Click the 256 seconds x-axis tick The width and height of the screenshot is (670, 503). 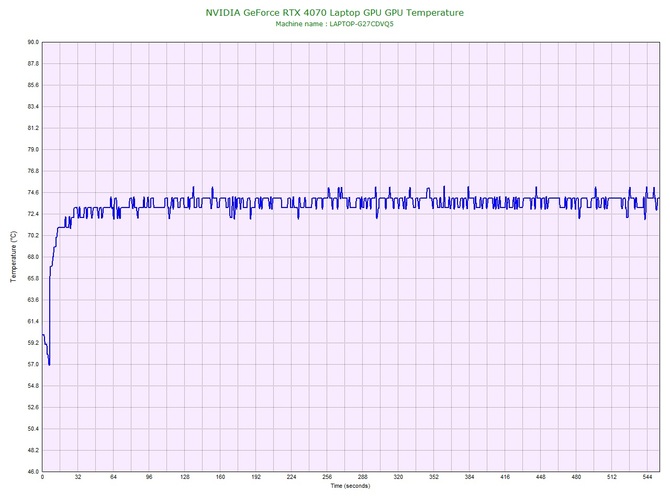327,478
